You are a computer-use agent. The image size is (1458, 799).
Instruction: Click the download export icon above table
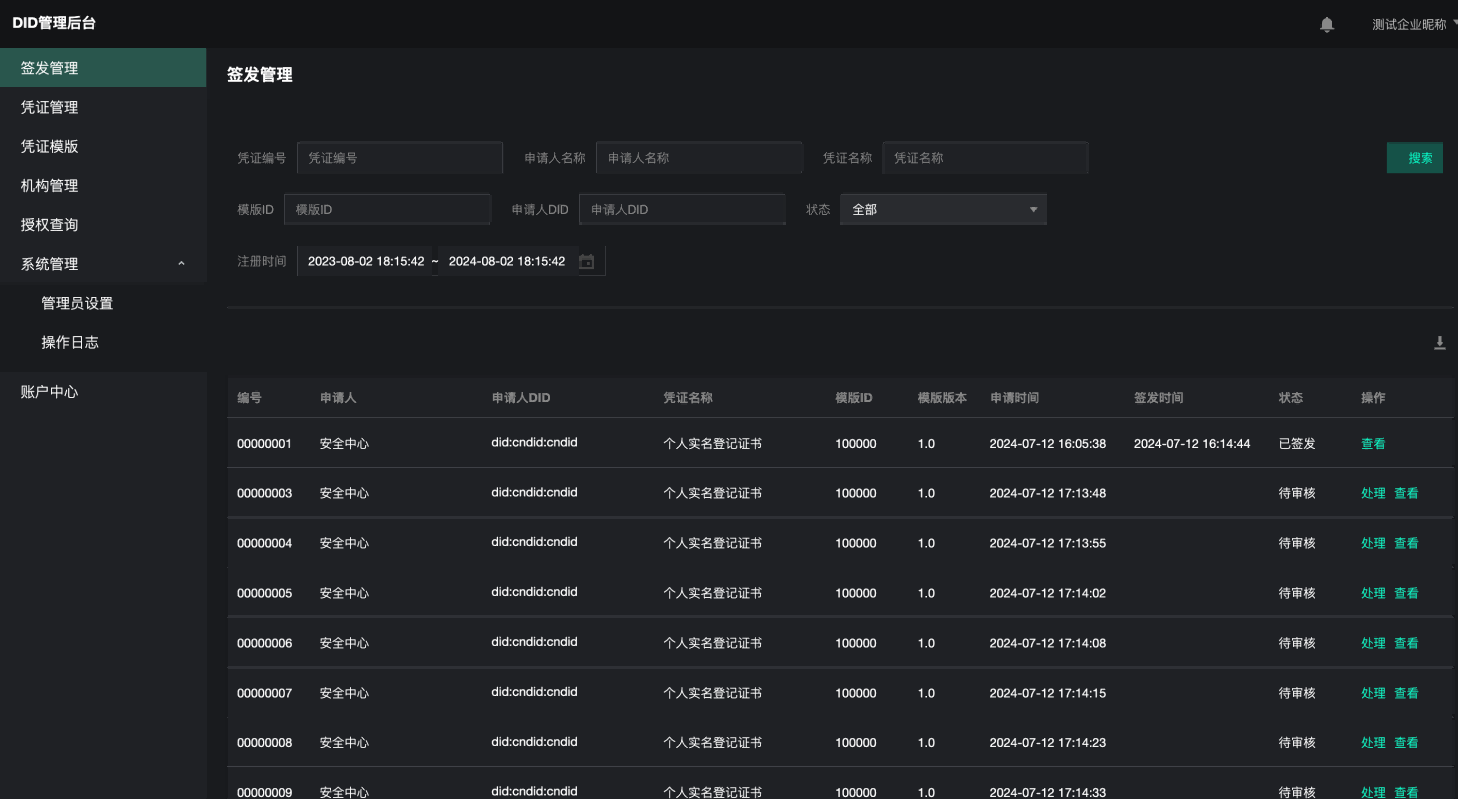tap(1440, 343)
